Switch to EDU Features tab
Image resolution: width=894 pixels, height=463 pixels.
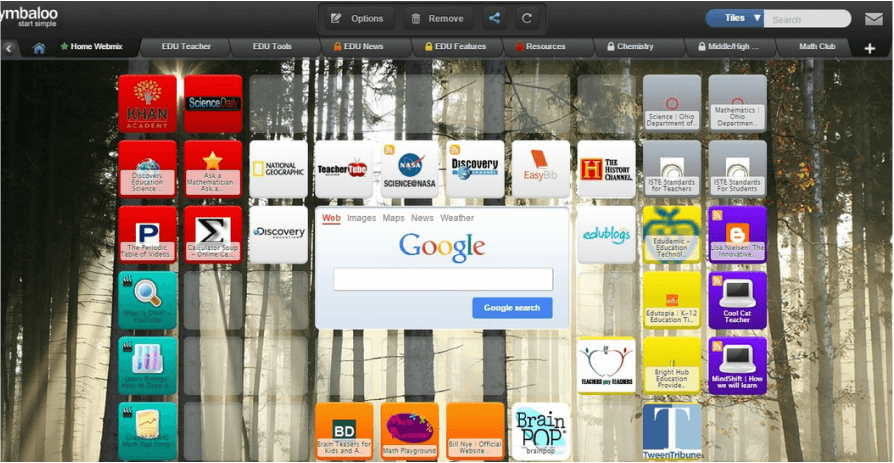pyautogui.click(x=455, y=47)
